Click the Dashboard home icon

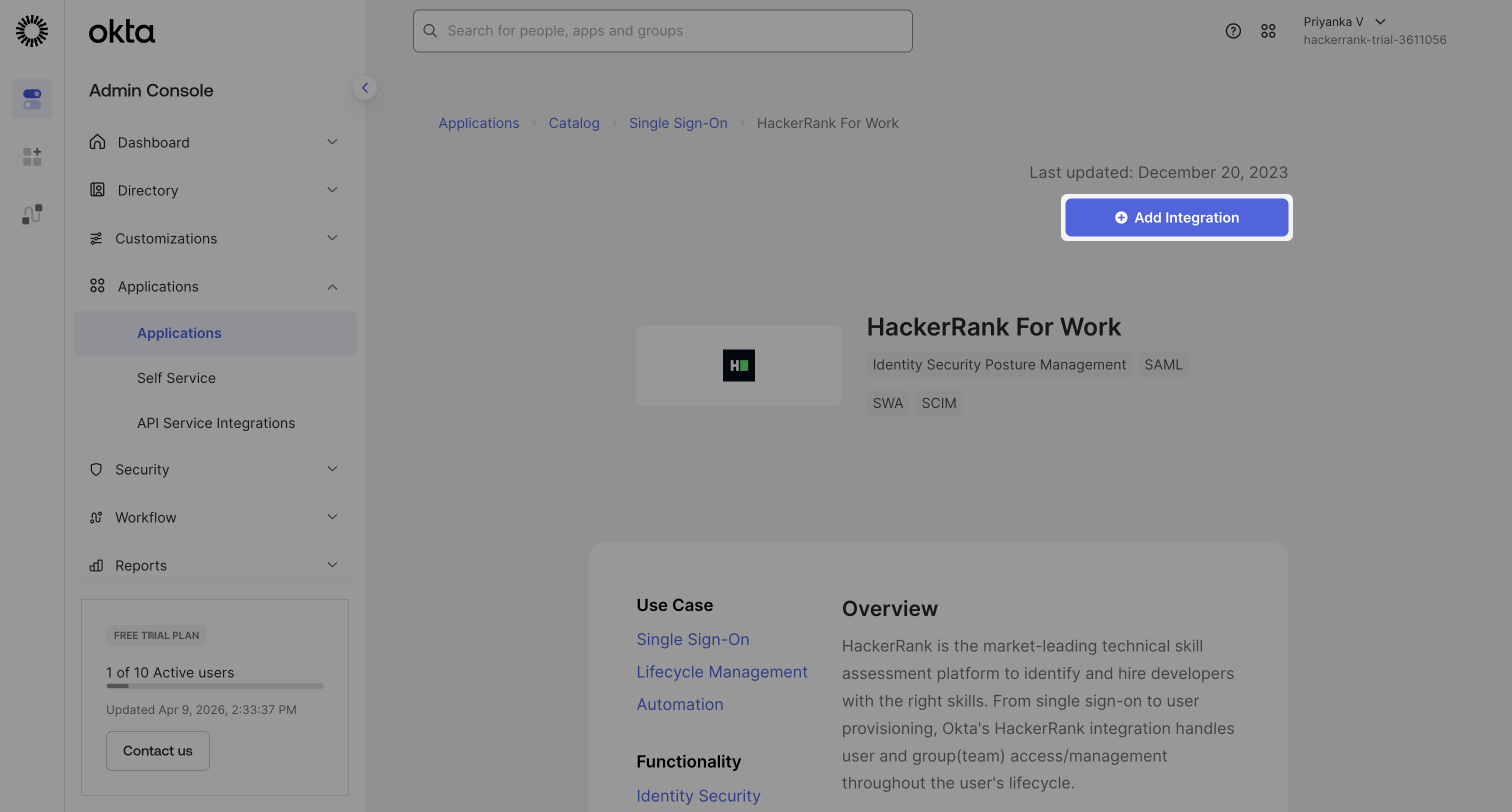pyautogui.click(x=97, y=142)
